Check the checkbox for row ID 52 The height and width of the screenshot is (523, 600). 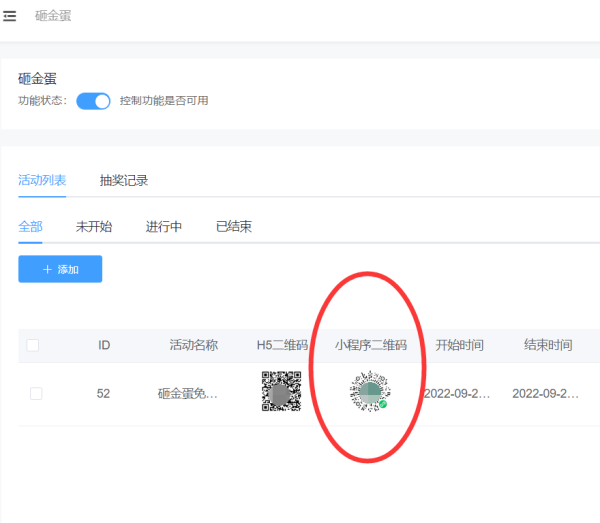click(x=36, y=393)
